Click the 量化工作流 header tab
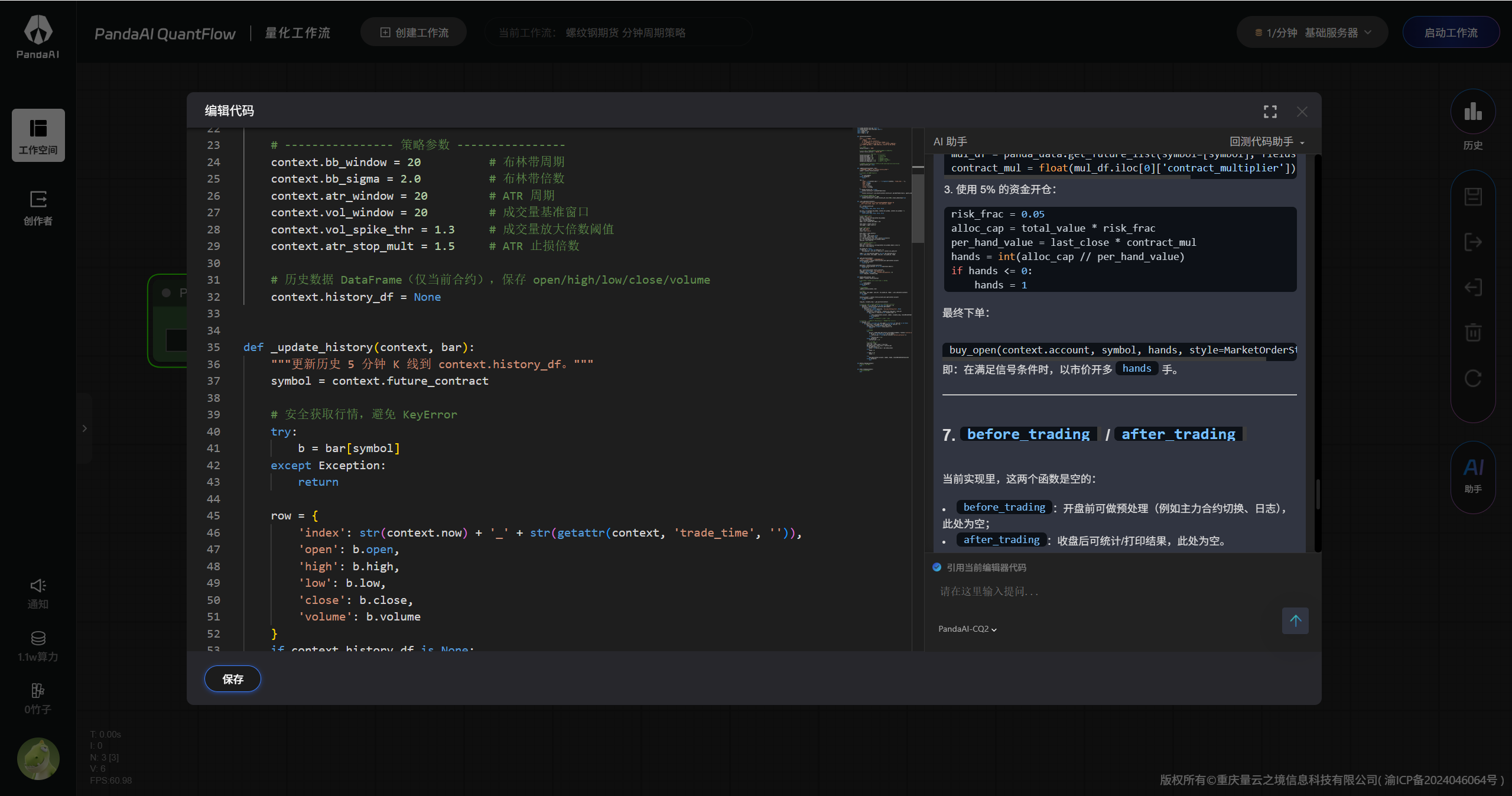The width and height of the screenshot is (1512, 796). (297, 33)
